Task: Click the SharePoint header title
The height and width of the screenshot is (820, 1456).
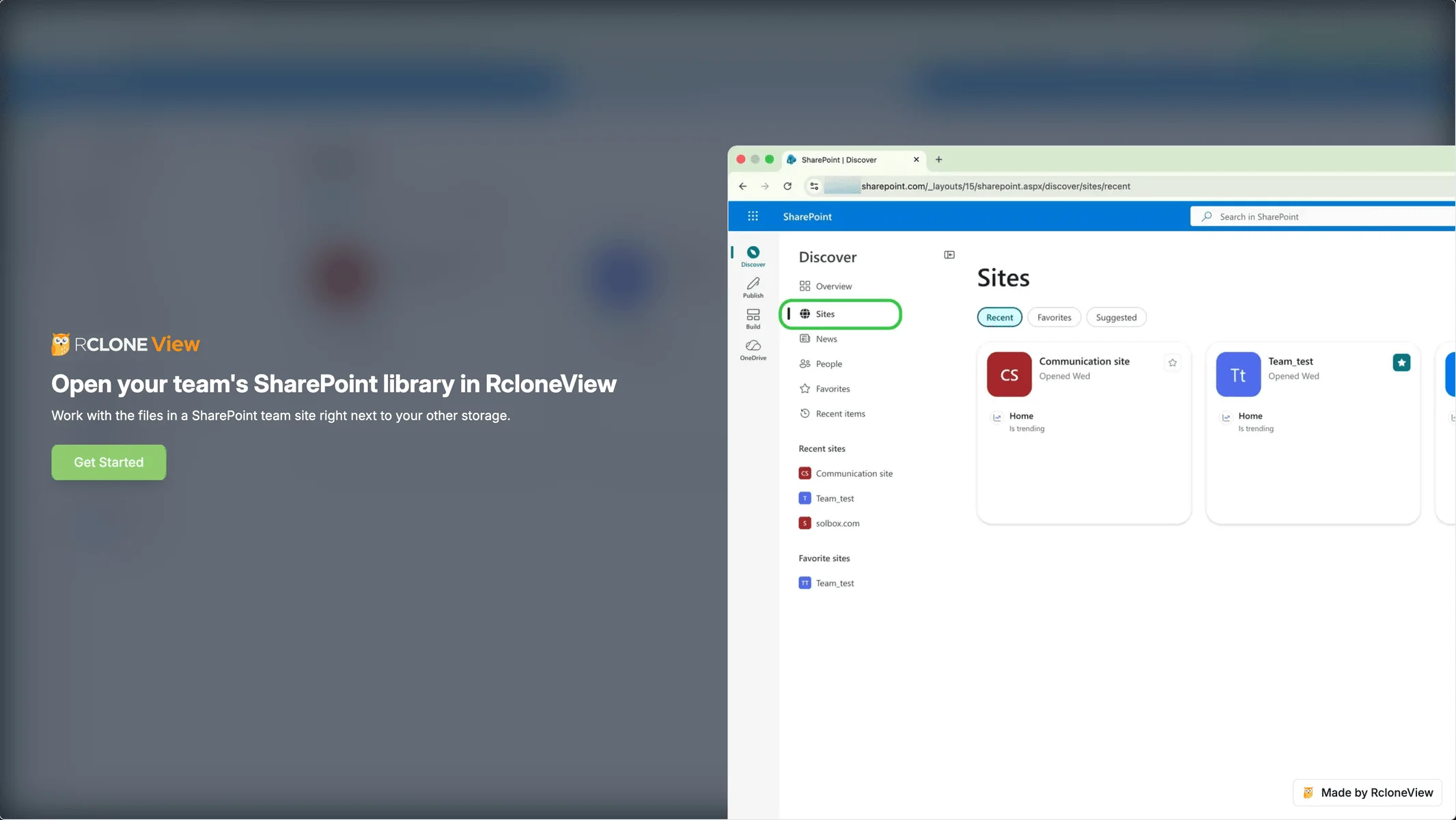Action: pyautogui.click(x=807, y=217)
